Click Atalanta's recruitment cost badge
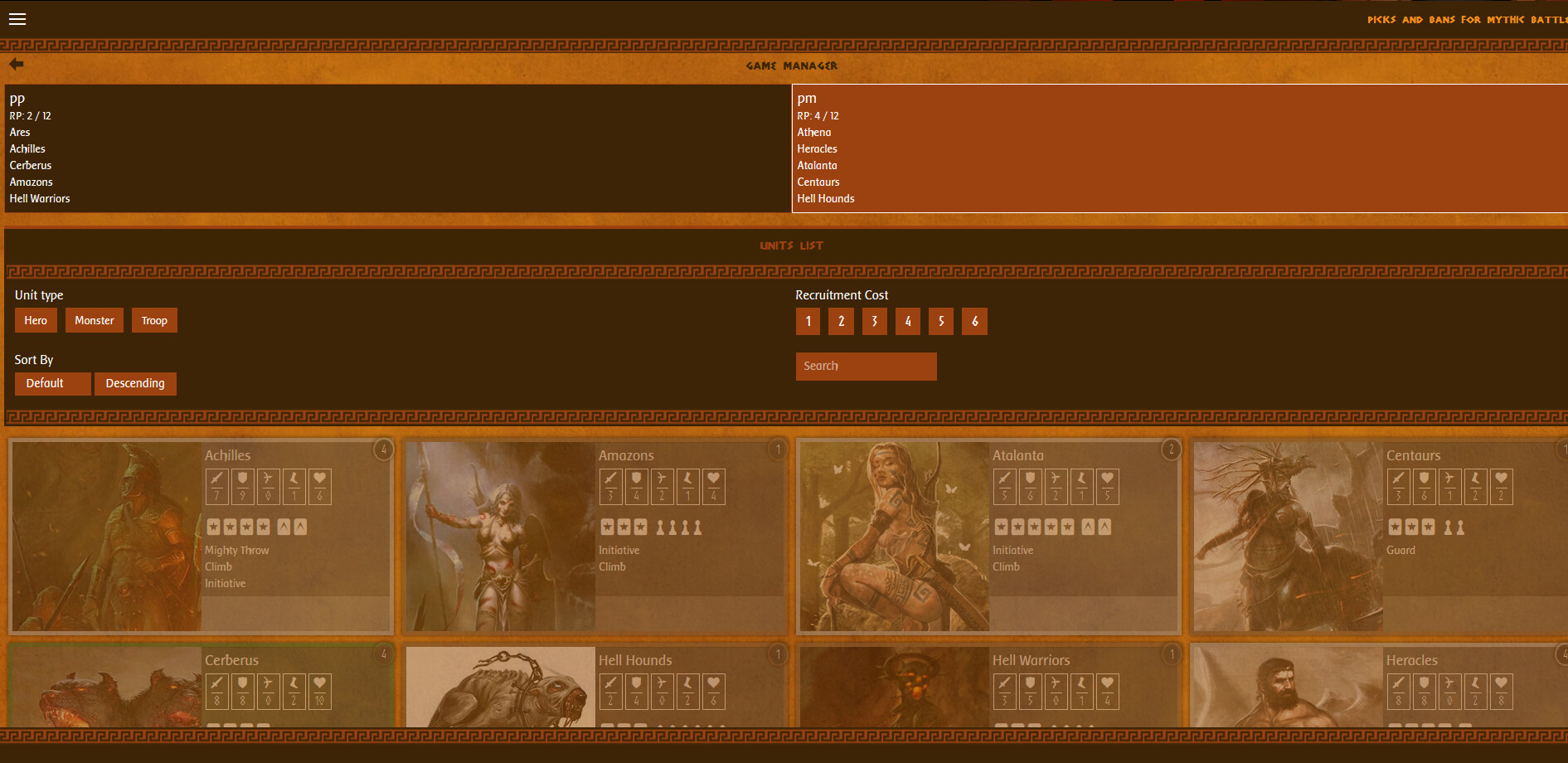 point(1171,450)
